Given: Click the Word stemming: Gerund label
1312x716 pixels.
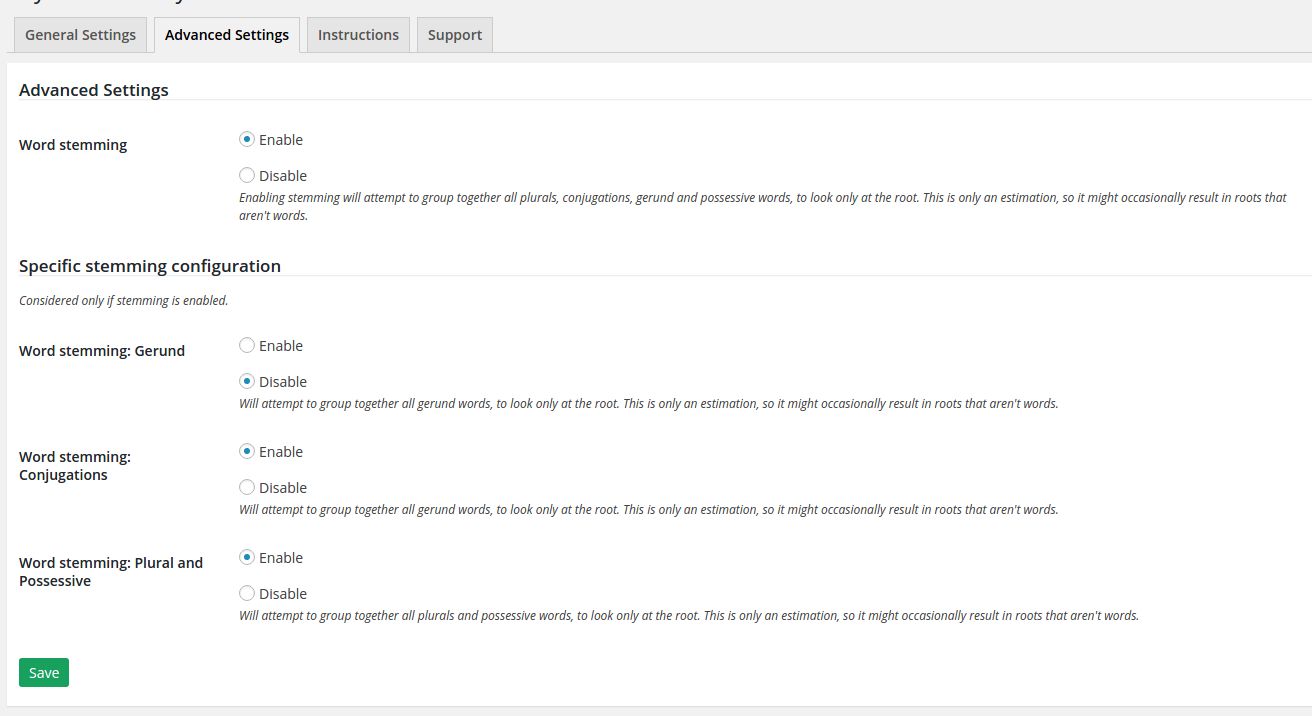Looking at the screenshot, I should (x=102, y=351).
